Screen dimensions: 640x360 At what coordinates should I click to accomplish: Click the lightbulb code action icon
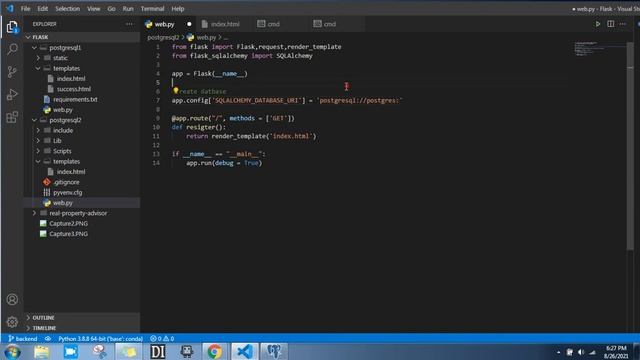(x=176, y=91)
